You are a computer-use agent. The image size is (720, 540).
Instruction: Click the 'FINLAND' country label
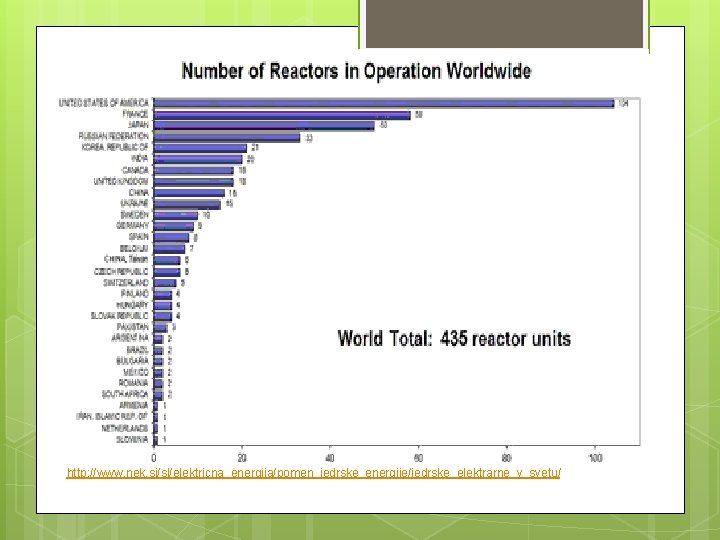click(x=135, y=293)
